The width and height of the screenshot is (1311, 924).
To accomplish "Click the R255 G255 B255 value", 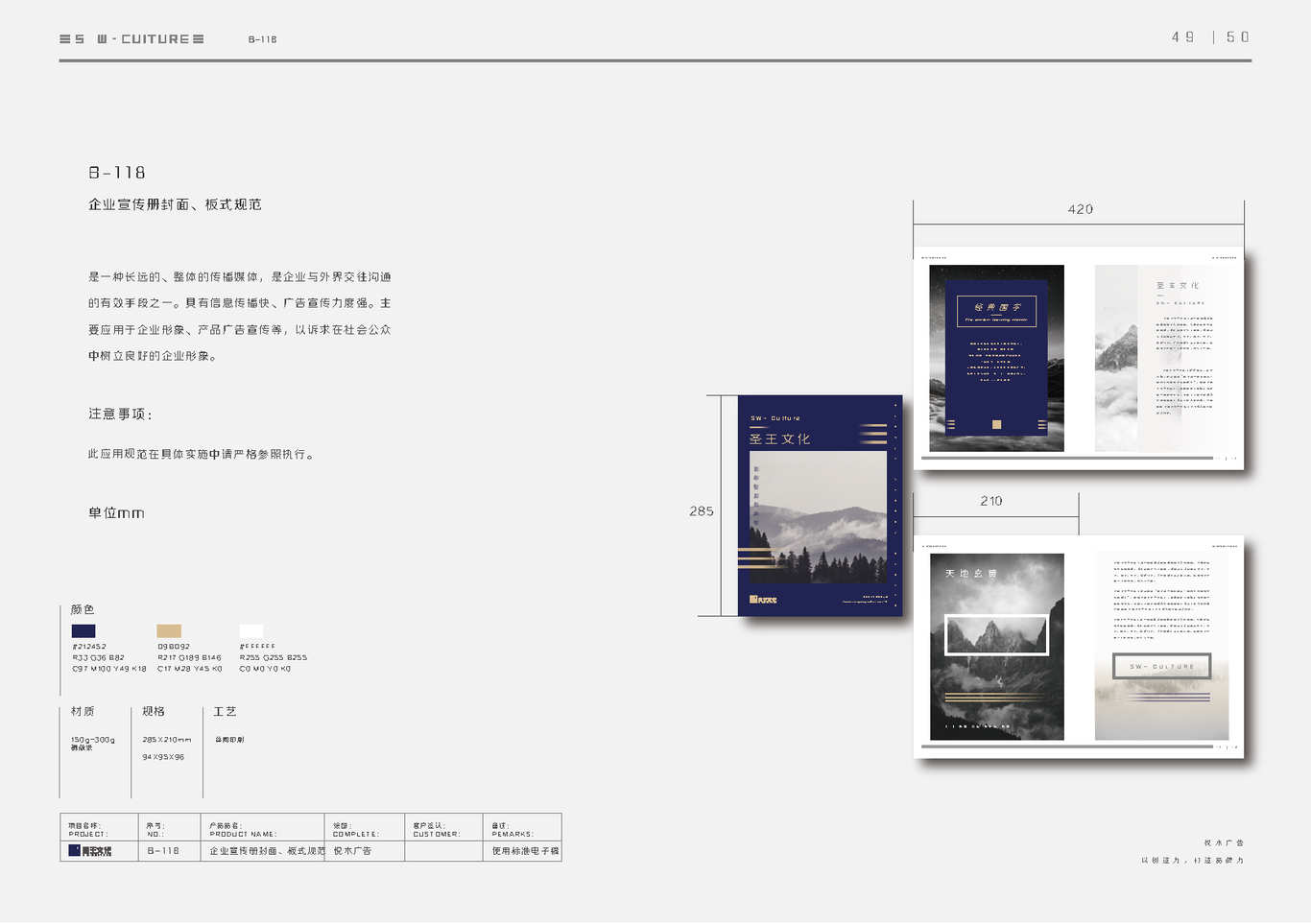I will (274, 658).
